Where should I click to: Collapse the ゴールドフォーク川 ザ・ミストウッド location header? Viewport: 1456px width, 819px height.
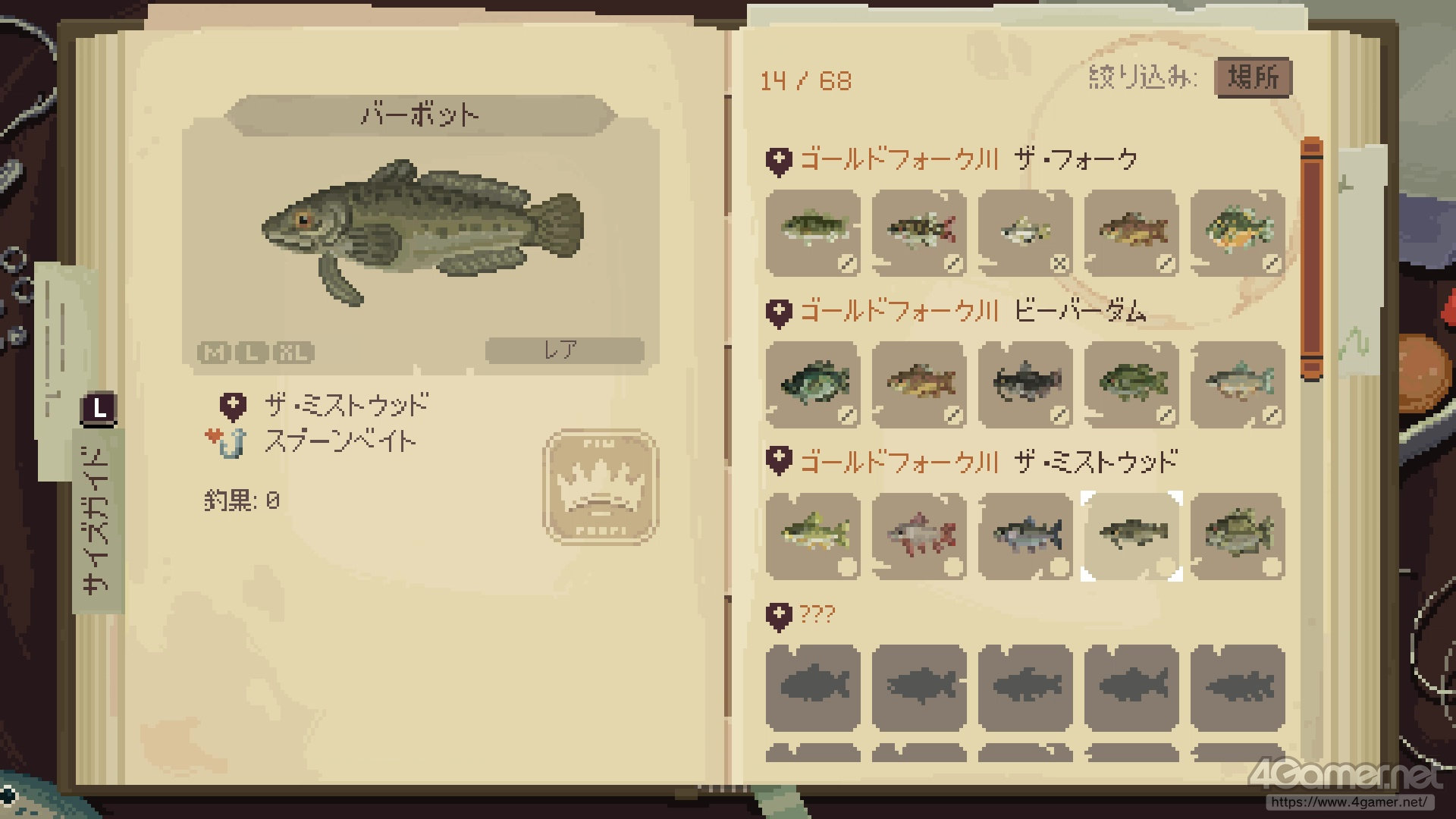pyautogui.click(x=971, y=462)
